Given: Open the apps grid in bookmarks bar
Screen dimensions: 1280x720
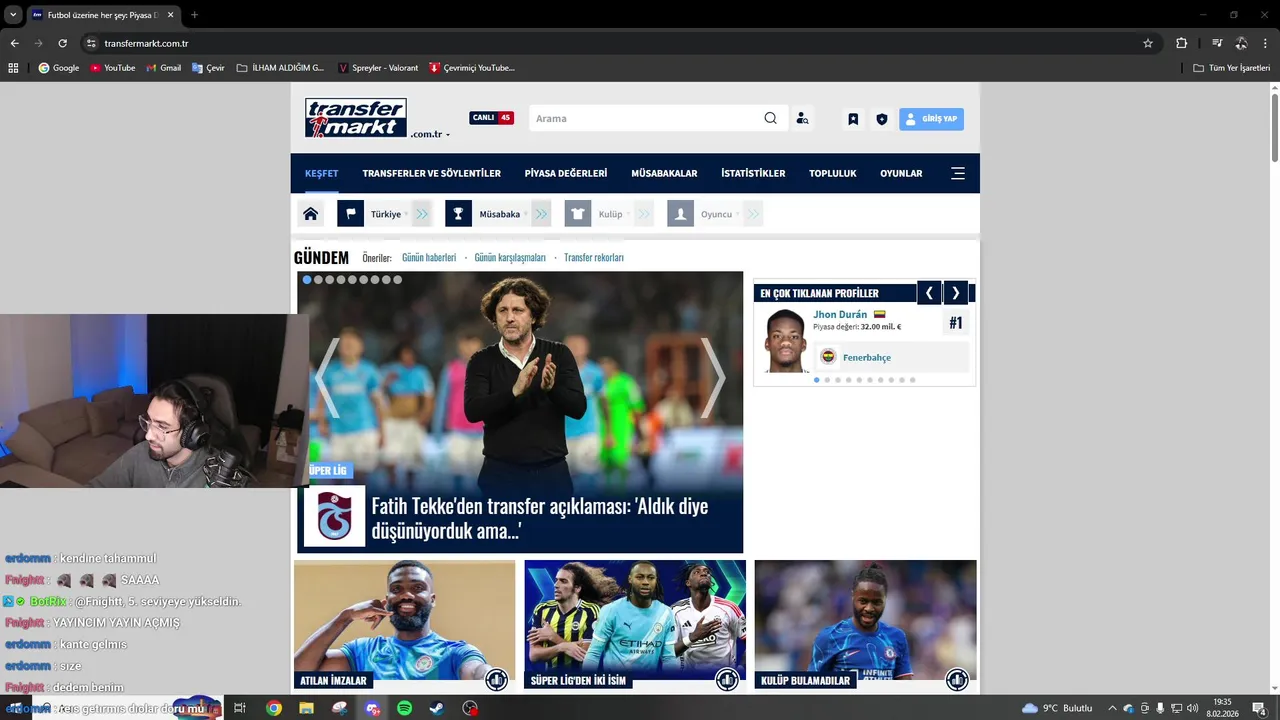Looking at the screenshot, I should 13,68.
